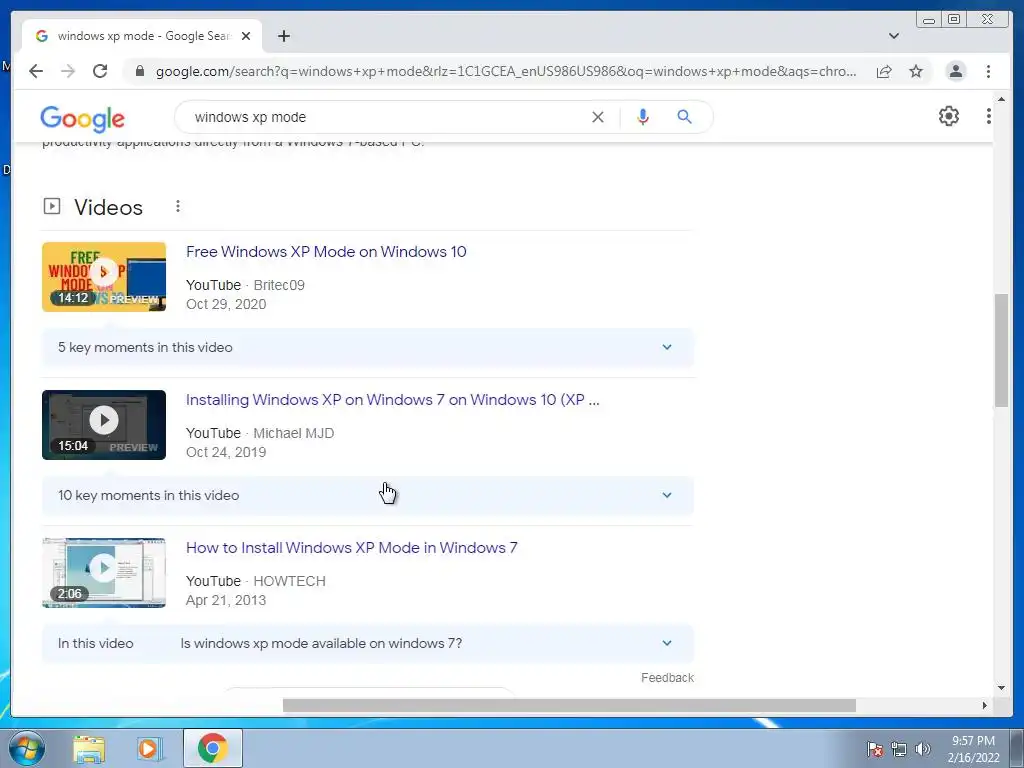
Task: Select the windows xp mode tab
Action: (x=142, y=36)
